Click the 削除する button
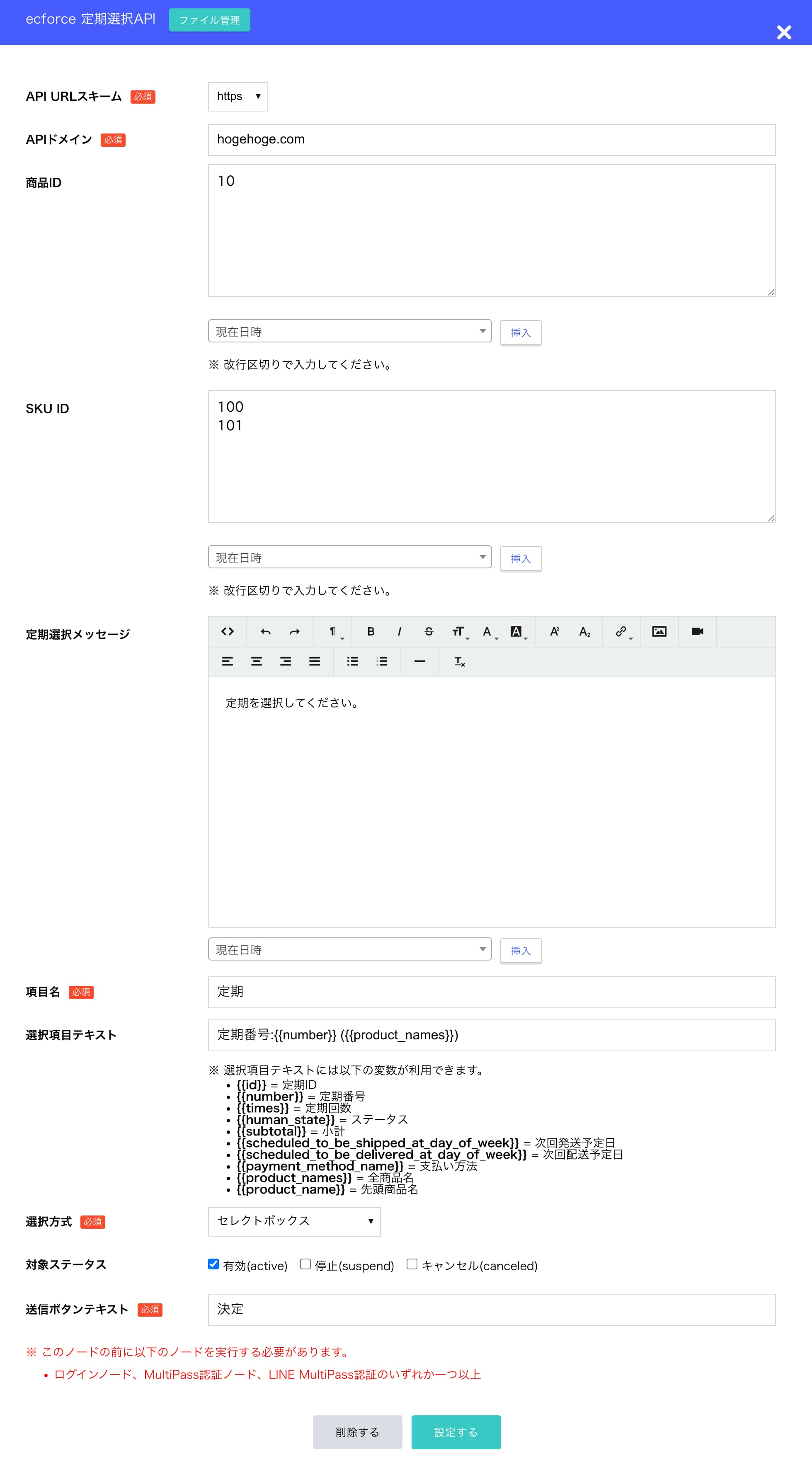This screenshot has height=1458, width=812. [x=358, y=1432]
